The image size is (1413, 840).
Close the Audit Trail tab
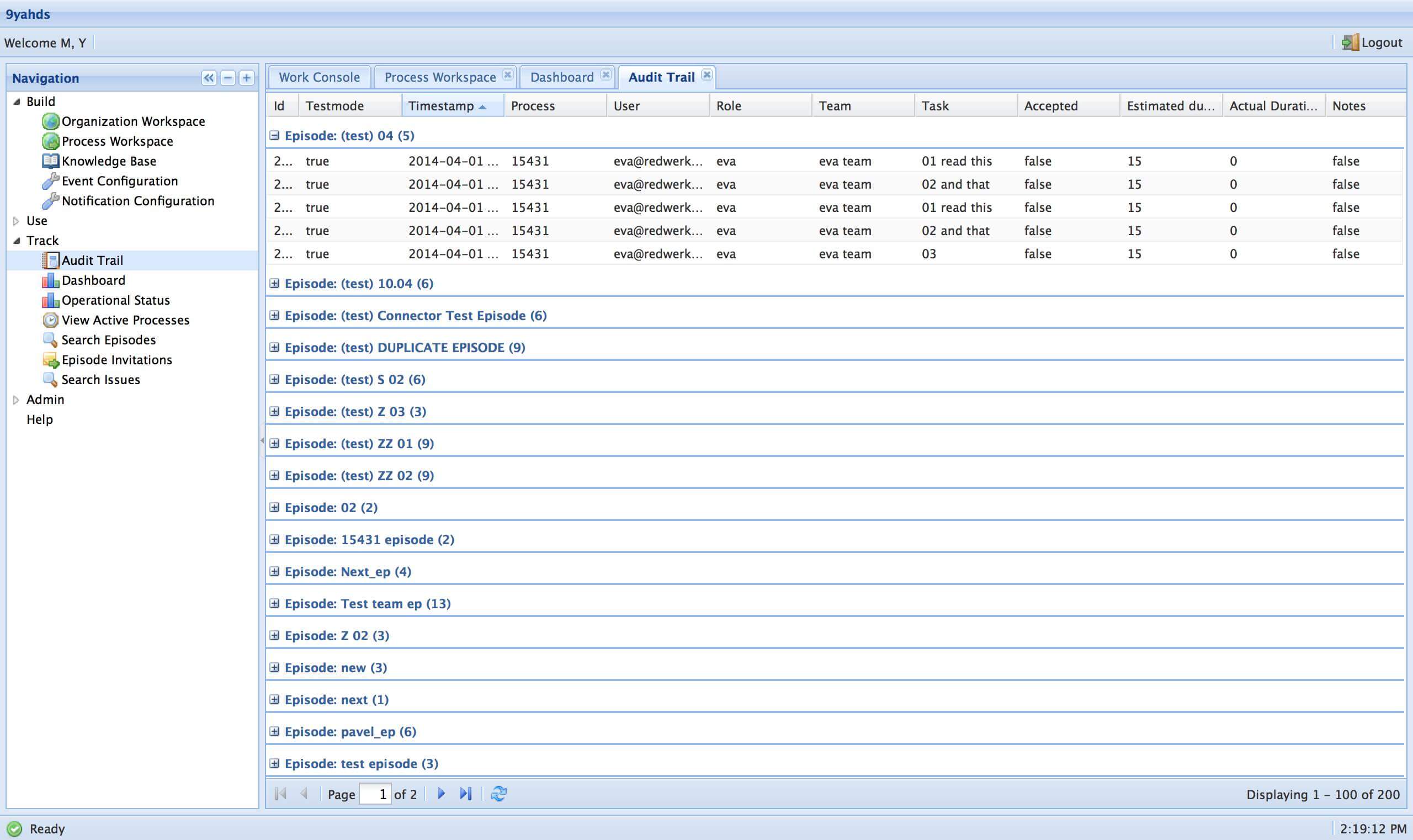click(x=706, y=75)
